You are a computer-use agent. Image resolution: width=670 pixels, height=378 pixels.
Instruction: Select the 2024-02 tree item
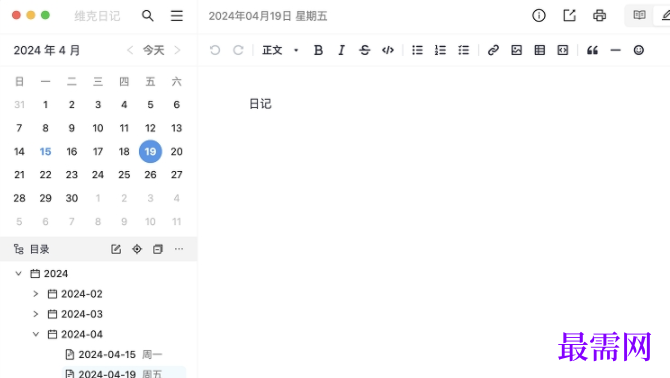coord(75,294)
